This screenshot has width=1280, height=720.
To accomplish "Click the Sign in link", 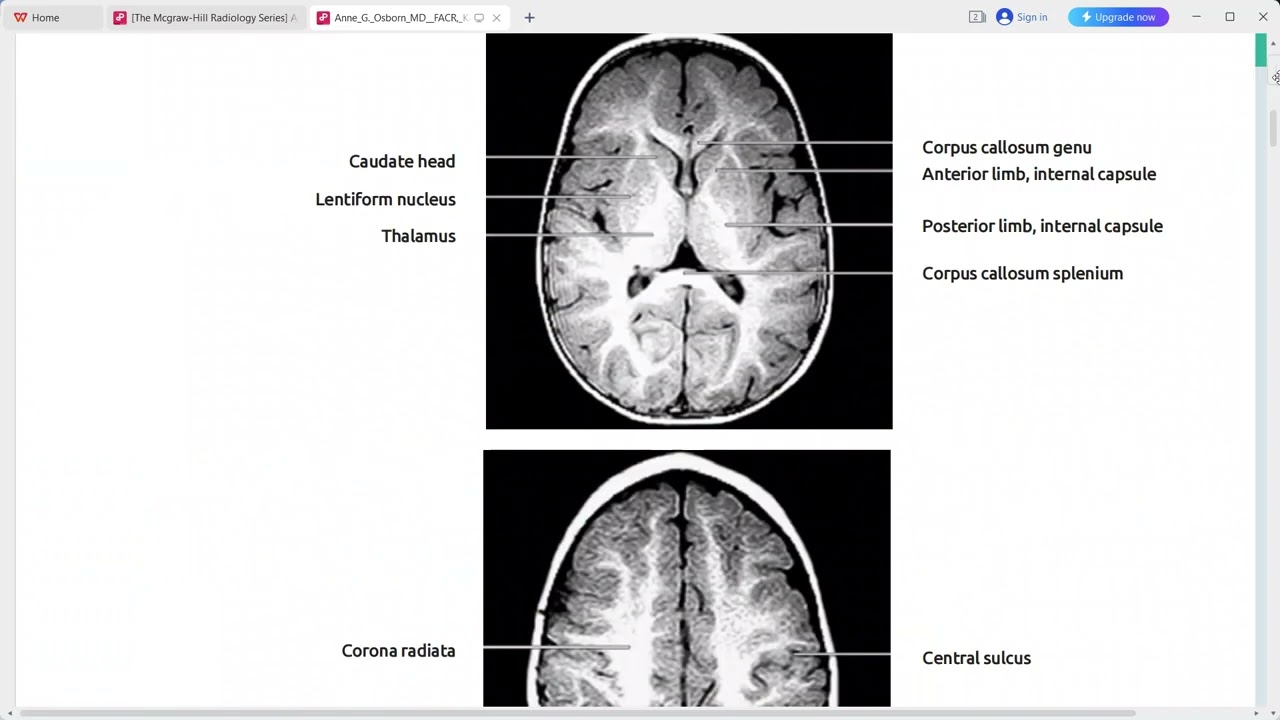I will tap(1032, 17).
